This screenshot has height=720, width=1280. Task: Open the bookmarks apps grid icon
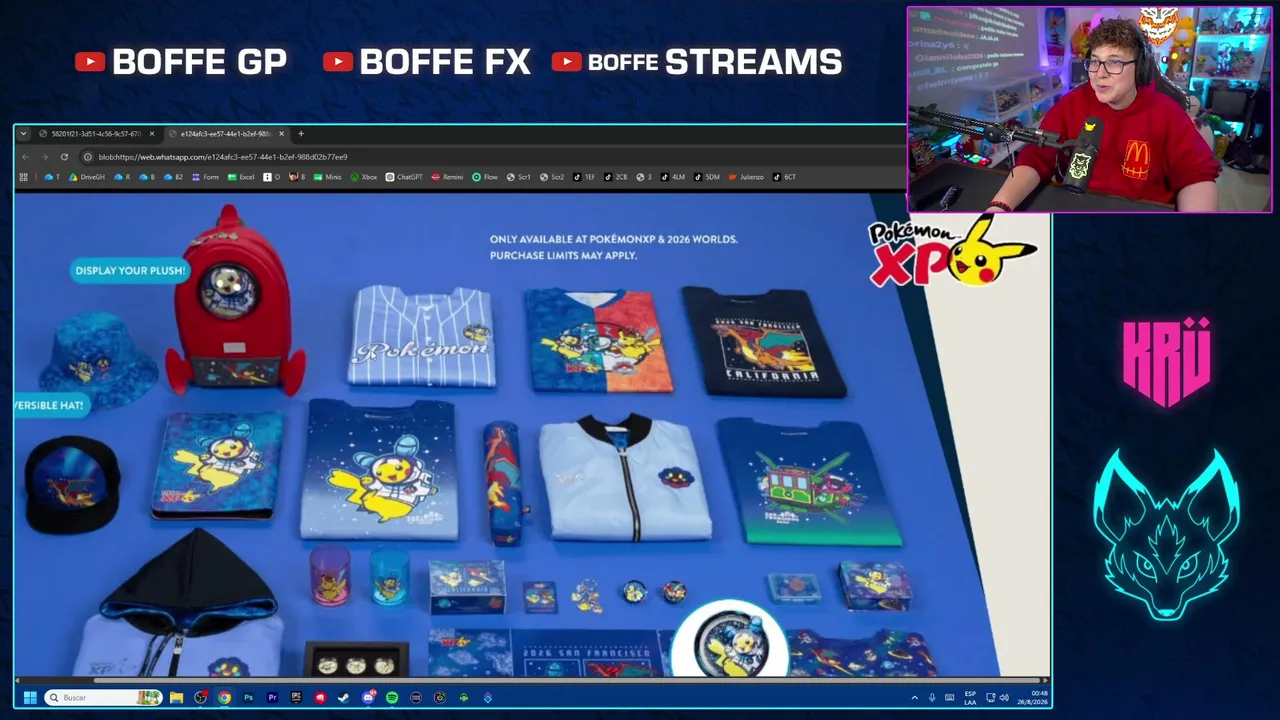(x=24, y=177)
